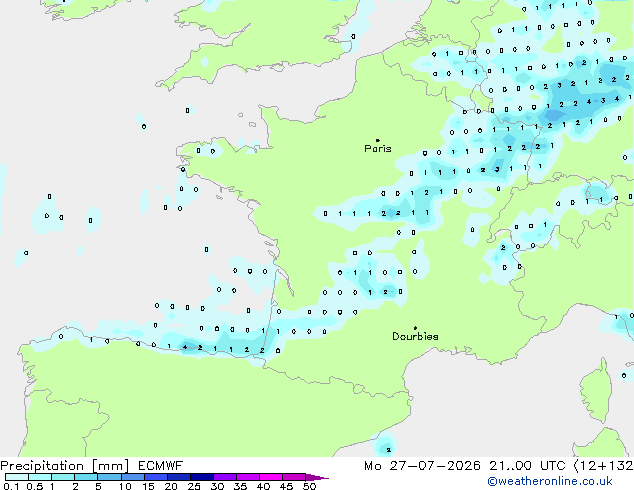The height and width of the screenshot is (490, 634).
Task: Pick the 0.1–0.5 mm lightest legend swatch
Action: point(17,477)
